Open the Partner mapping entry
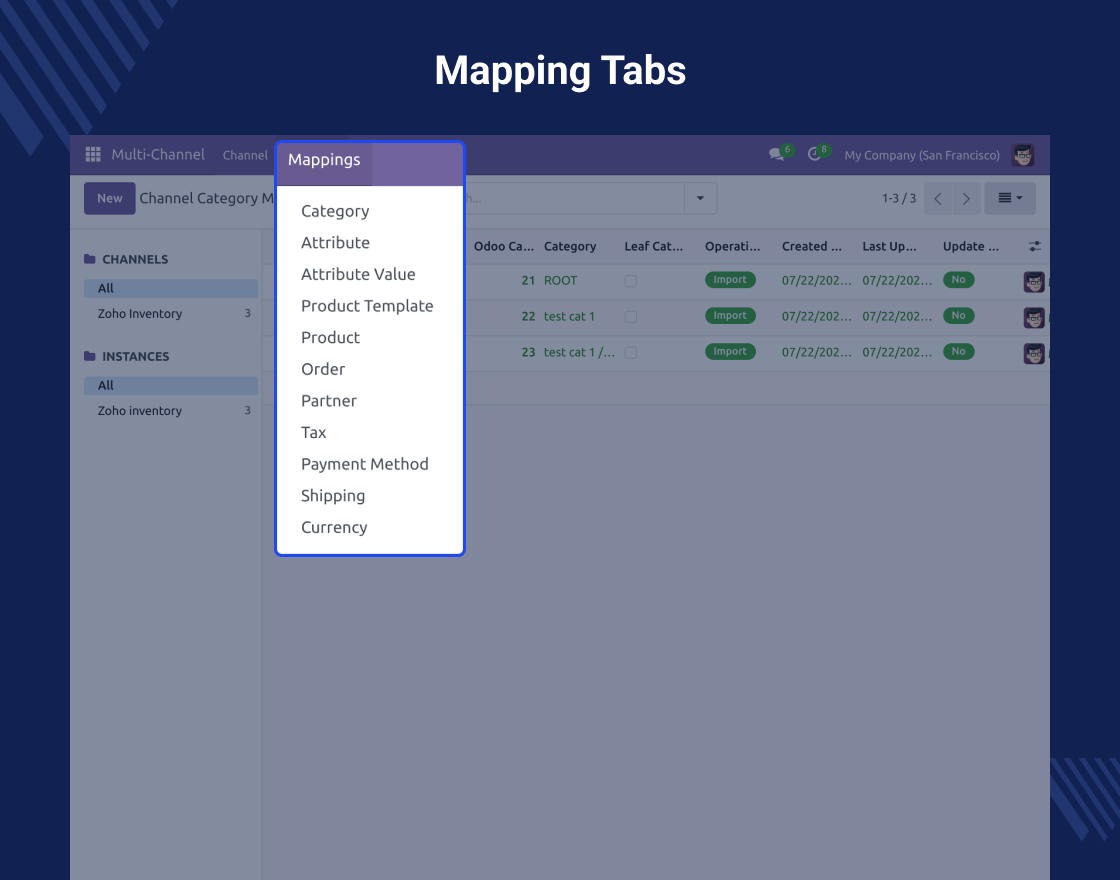Screen dimensions: 1120x880 (329, 400)
